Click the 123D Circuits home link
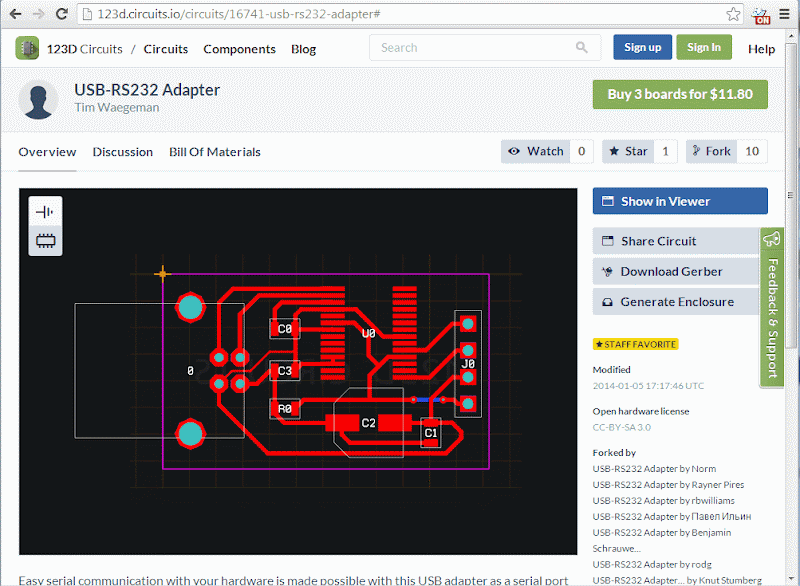This screenshot has height=586, width=800. pyautogui.click(x=85, y=49)
